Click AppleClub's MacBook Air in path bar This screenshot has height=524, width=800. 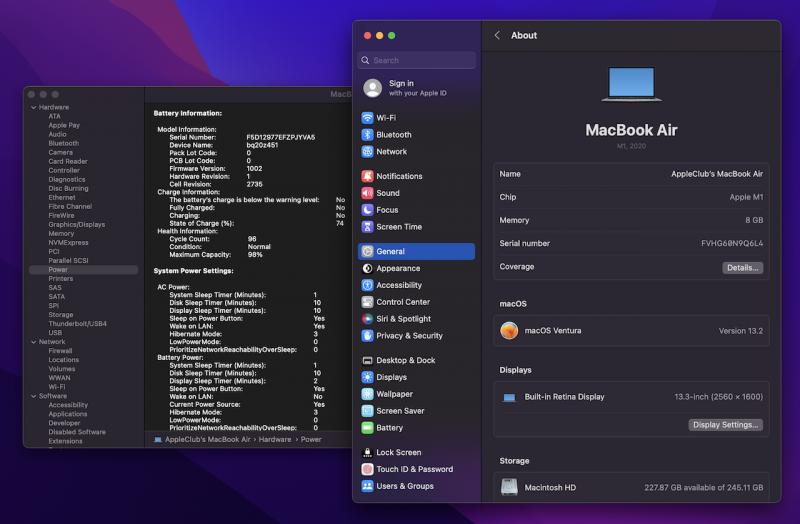208,439
